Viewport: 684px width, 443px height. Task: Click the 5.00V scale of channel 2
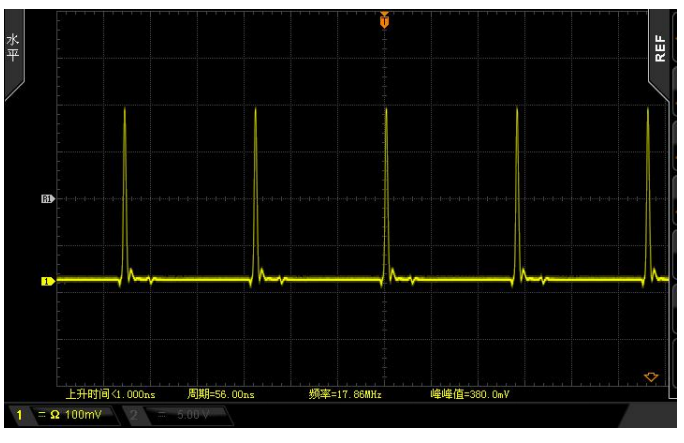pyautogui.click(x=190, y=414)
